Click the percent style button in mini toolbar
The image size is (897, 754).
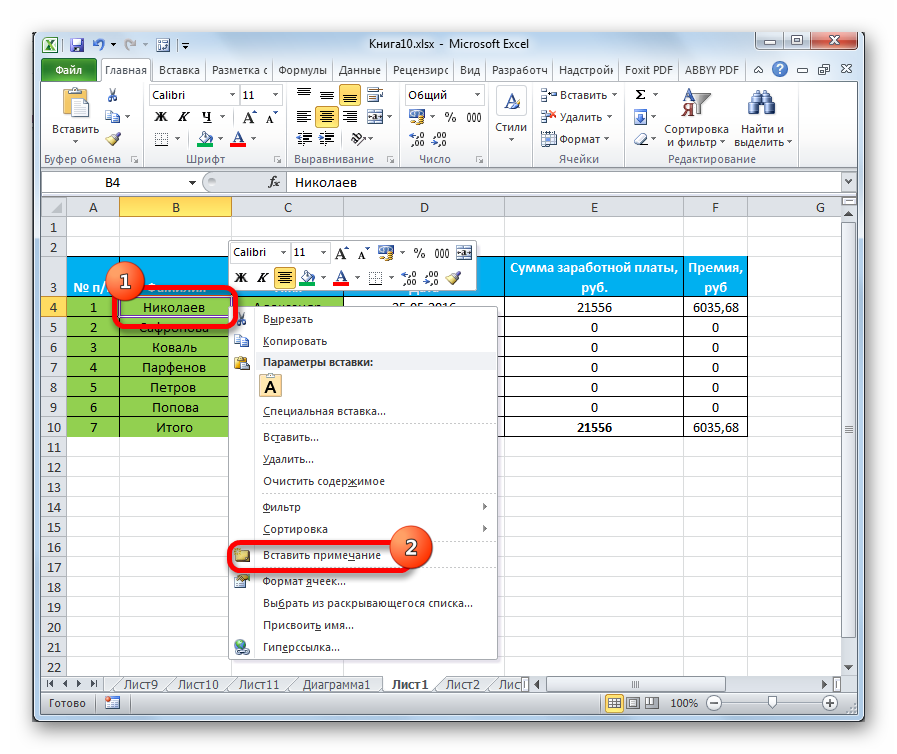click(419, 253)
